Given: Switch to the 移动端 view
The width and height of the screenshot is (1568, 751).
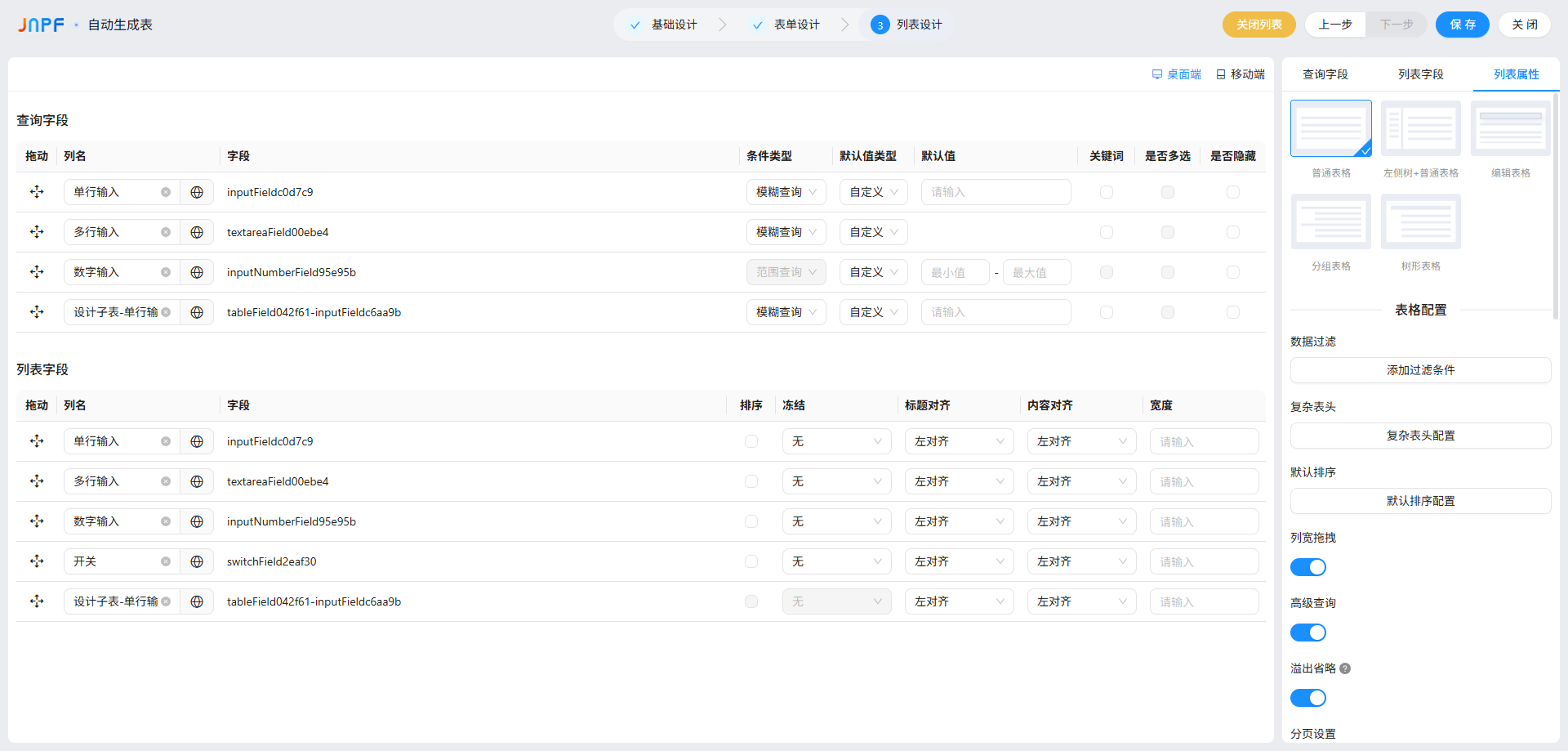Looking at the screenshot, I should tap(1241, 74).
